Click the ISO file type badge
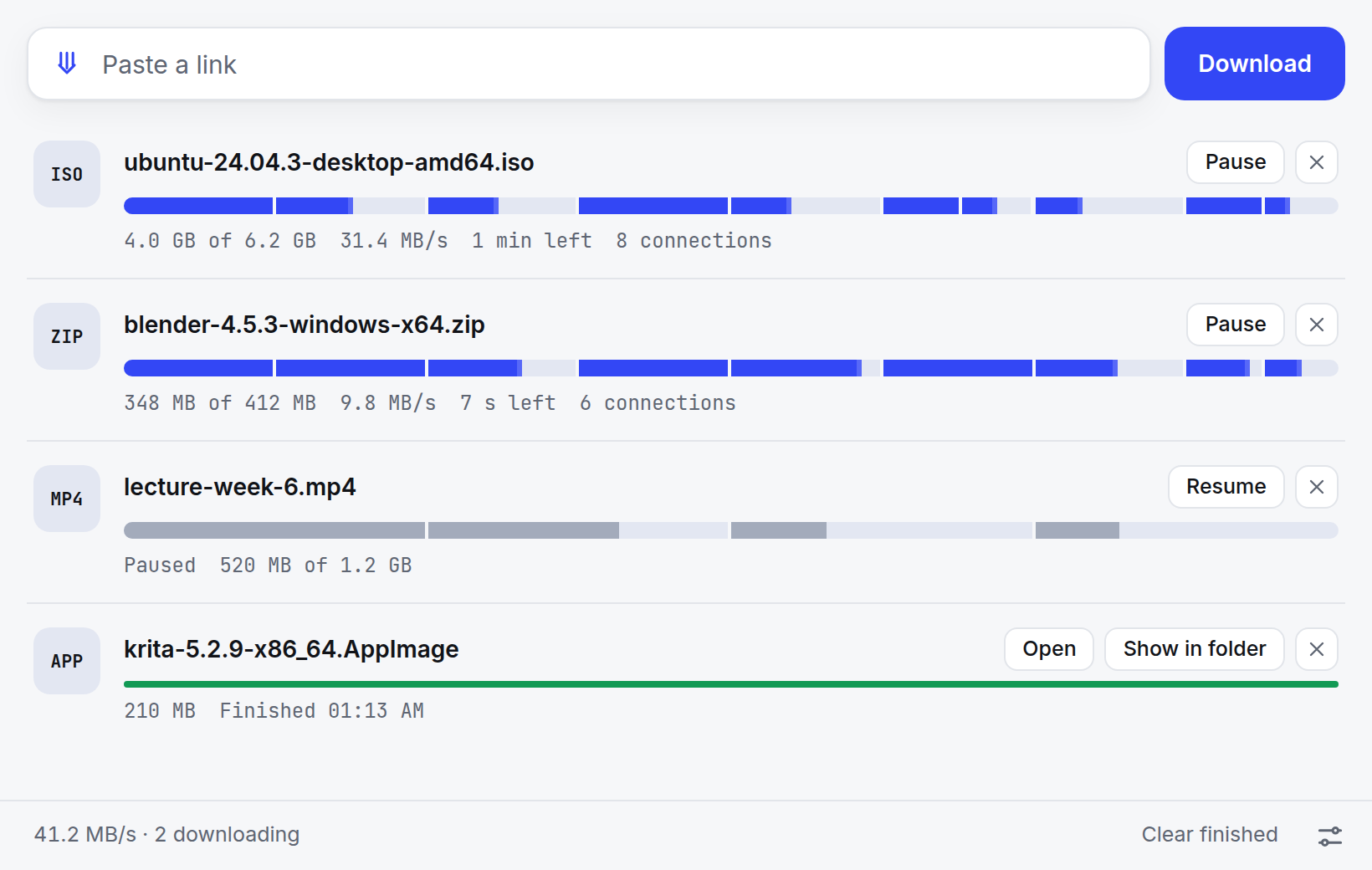 coord(67,174)
